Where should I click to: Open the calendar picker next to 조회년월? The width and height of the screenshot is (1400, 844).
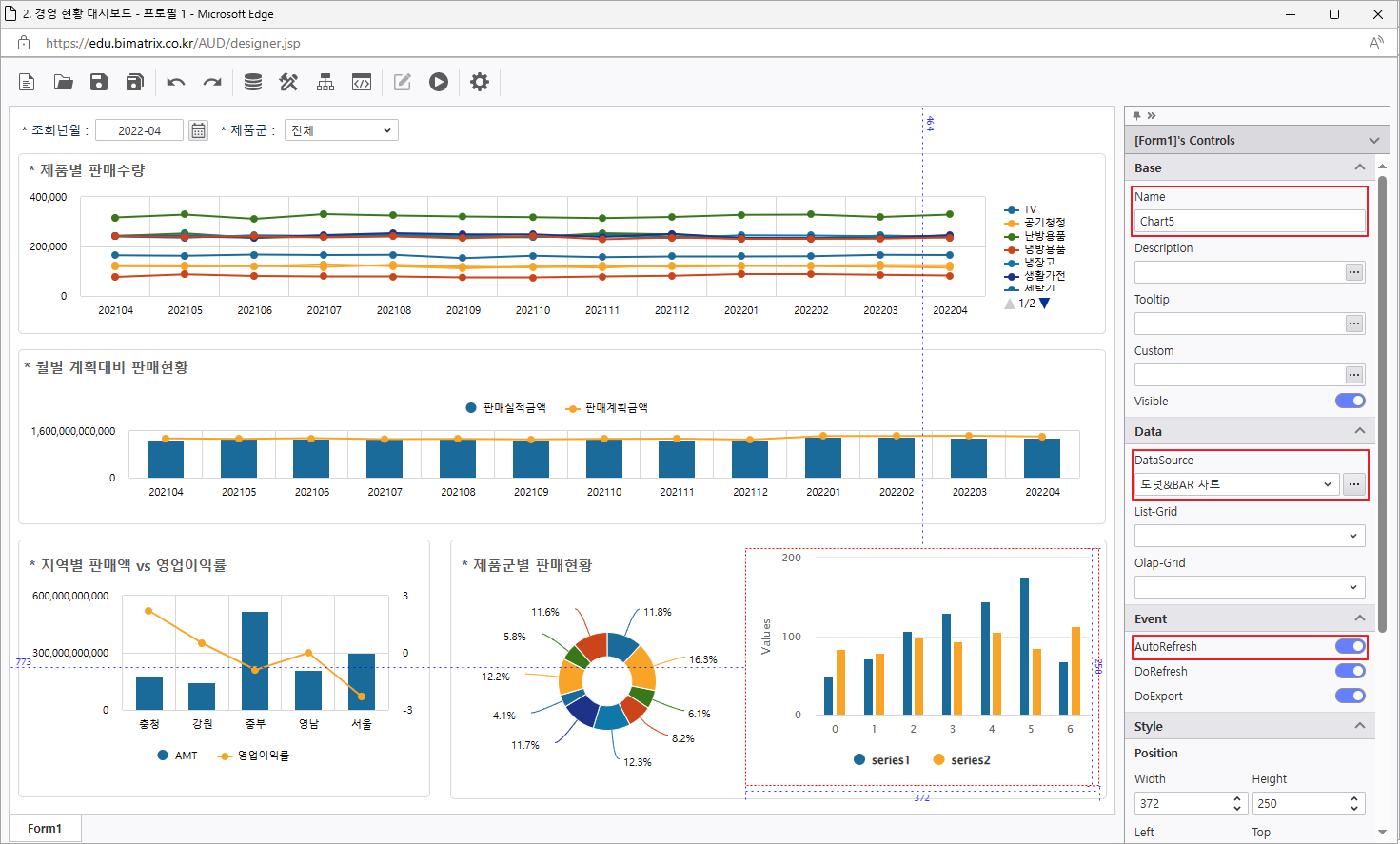[198, 130]
